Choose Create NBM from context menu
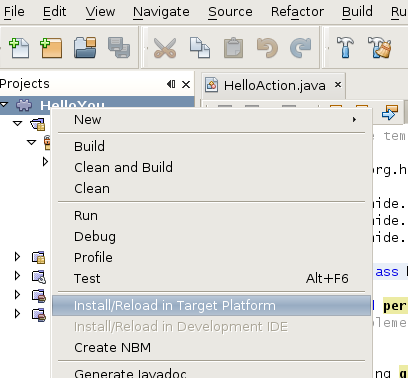The height and width of the screenshot is (378, 408). pos(211,347)
